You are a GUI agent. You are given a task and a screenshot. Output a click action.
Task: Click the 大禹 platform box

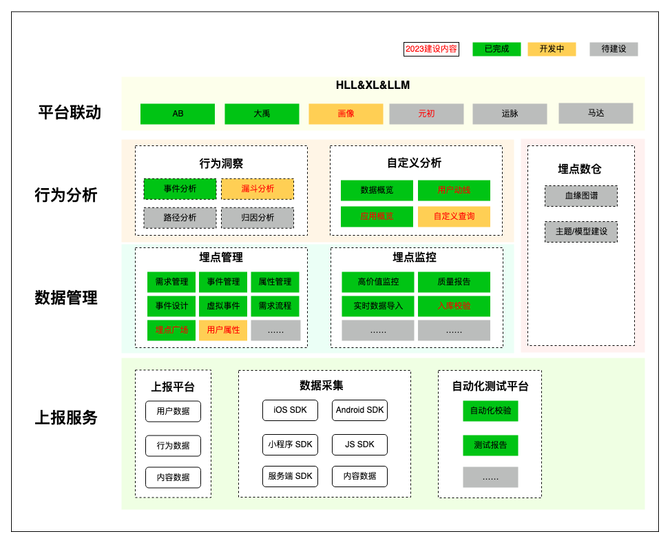[x=262, y=114]
